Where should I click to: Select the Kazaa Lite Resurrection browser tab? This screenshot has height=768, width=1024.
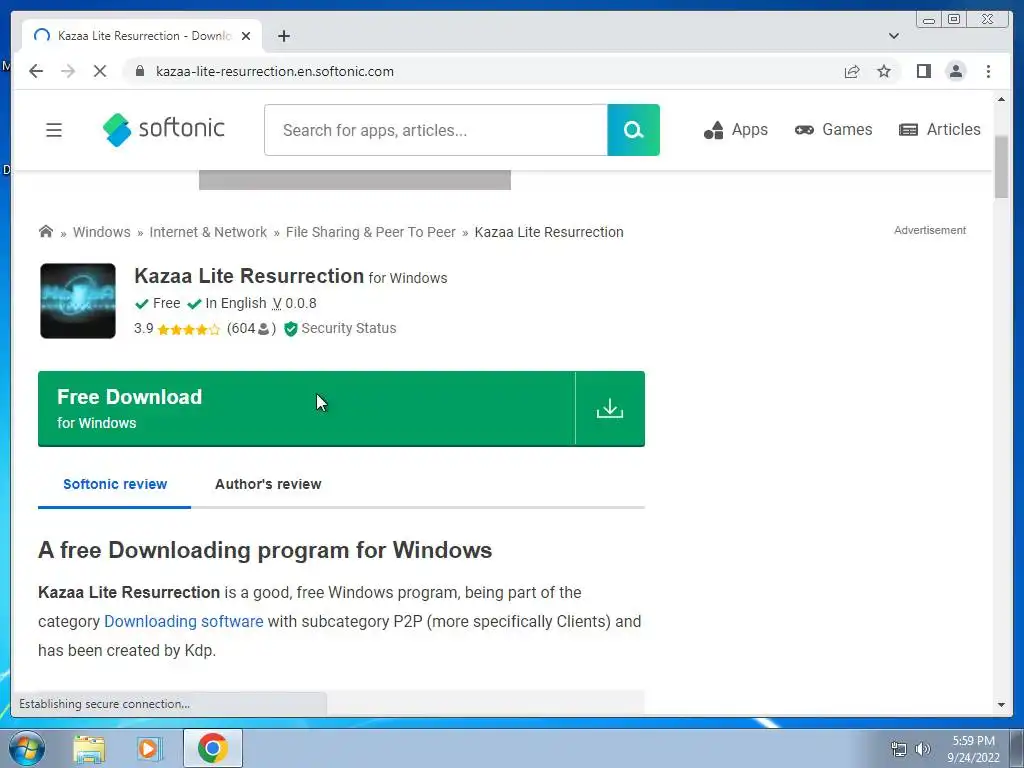click(x=142, y=36)
